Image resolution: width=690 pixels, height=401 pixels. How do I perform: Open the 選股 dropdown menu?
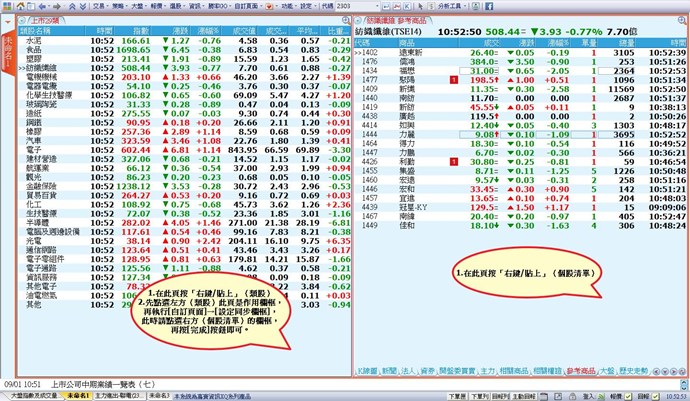click(178, 6)
